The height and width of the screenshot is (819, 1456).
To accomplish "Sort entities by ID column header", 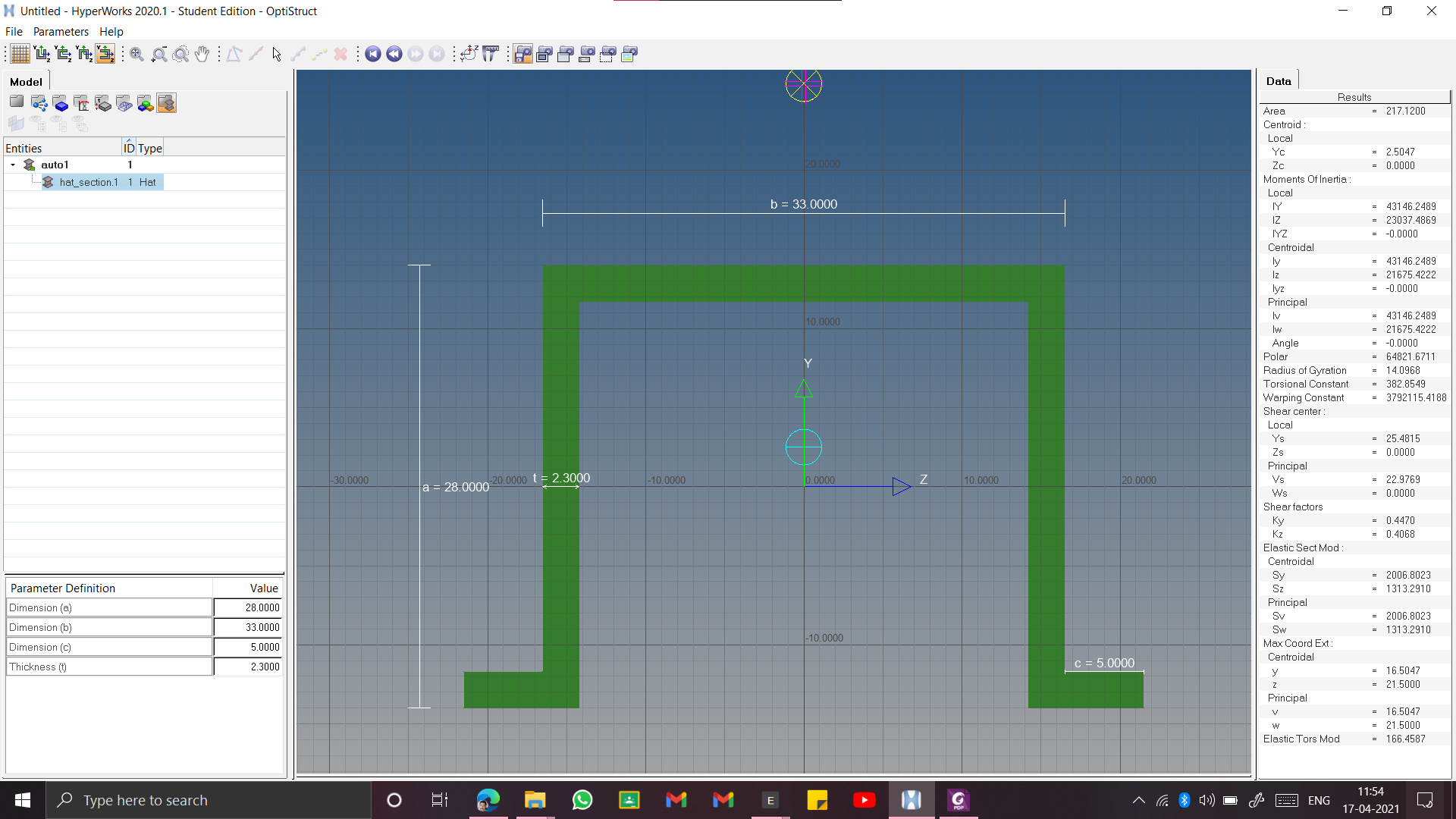I will [x=129, y=148].
